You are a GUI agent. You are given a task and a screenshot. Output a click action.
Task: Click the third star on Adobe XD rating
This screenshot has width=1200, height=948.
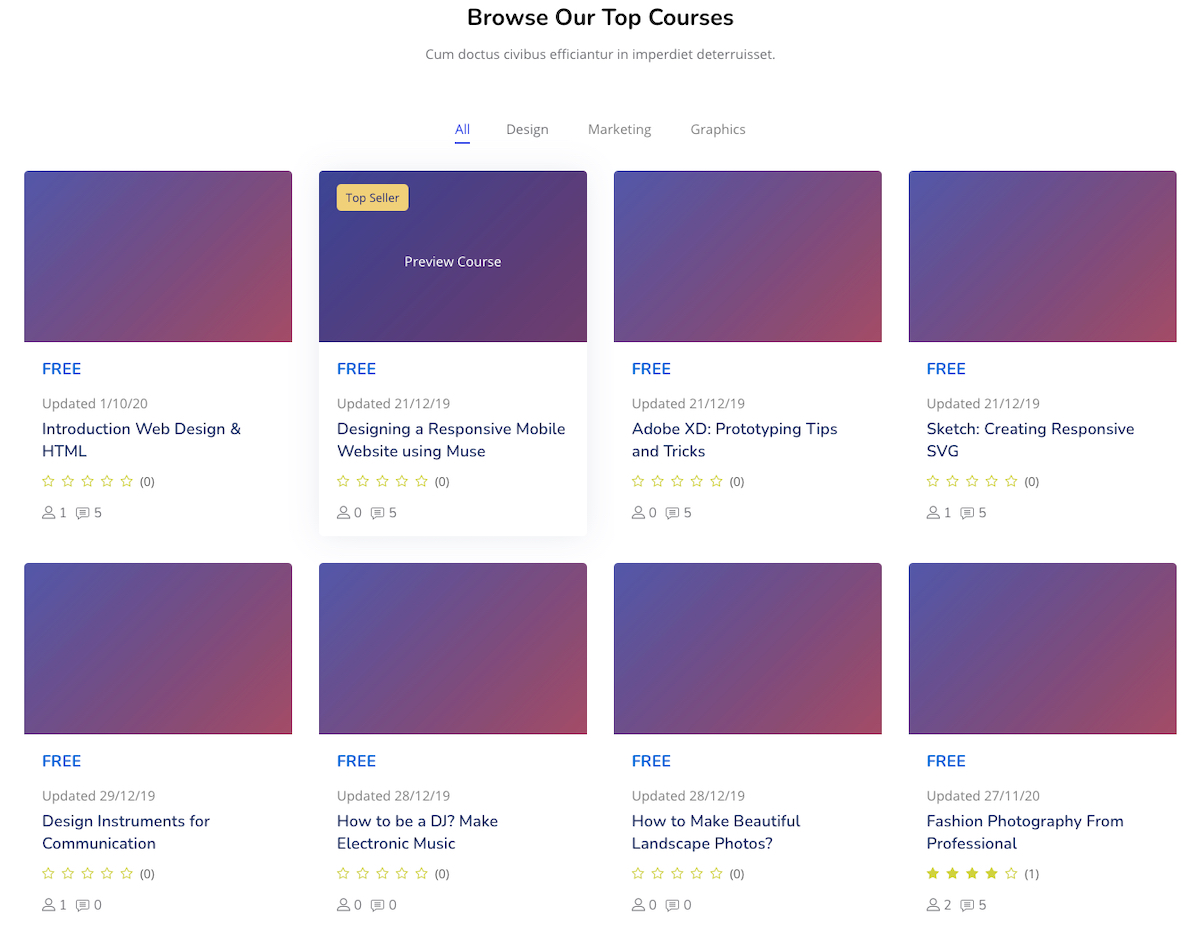[677, 481]
